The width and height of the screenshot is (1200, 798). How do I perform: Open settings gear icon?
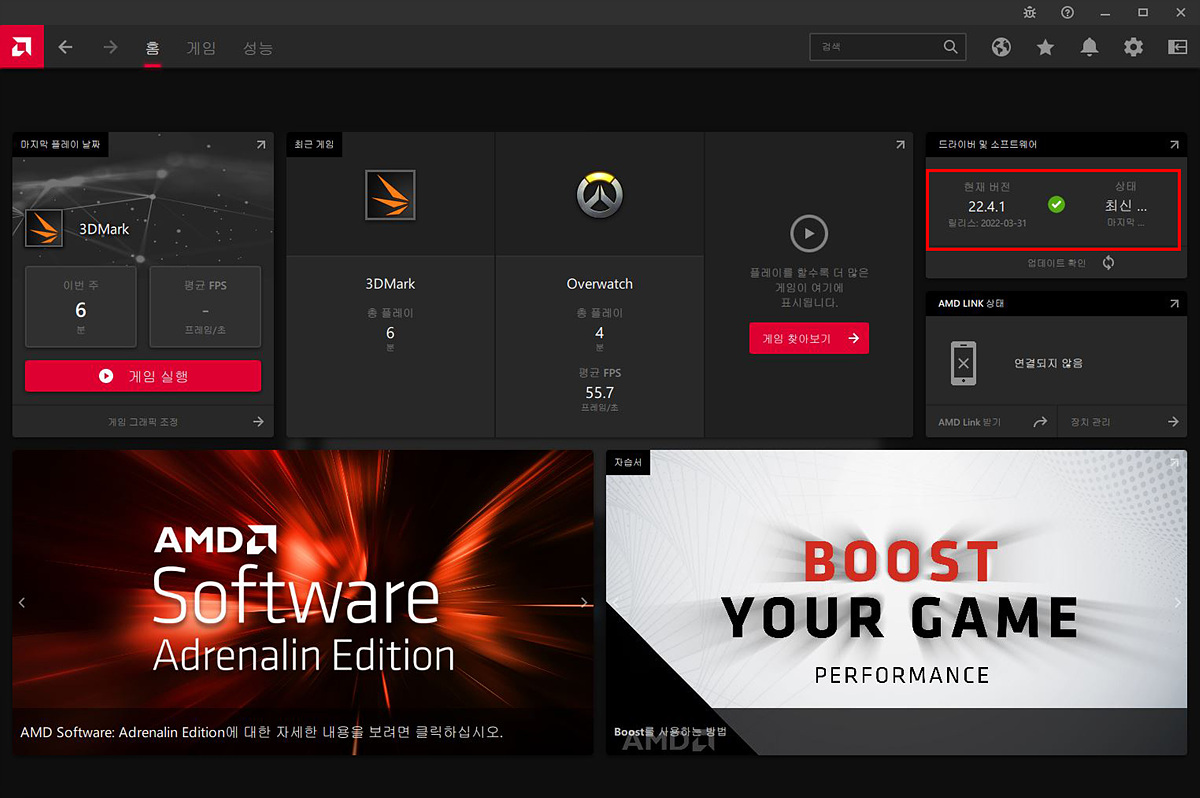click(x=1133, y=47)
